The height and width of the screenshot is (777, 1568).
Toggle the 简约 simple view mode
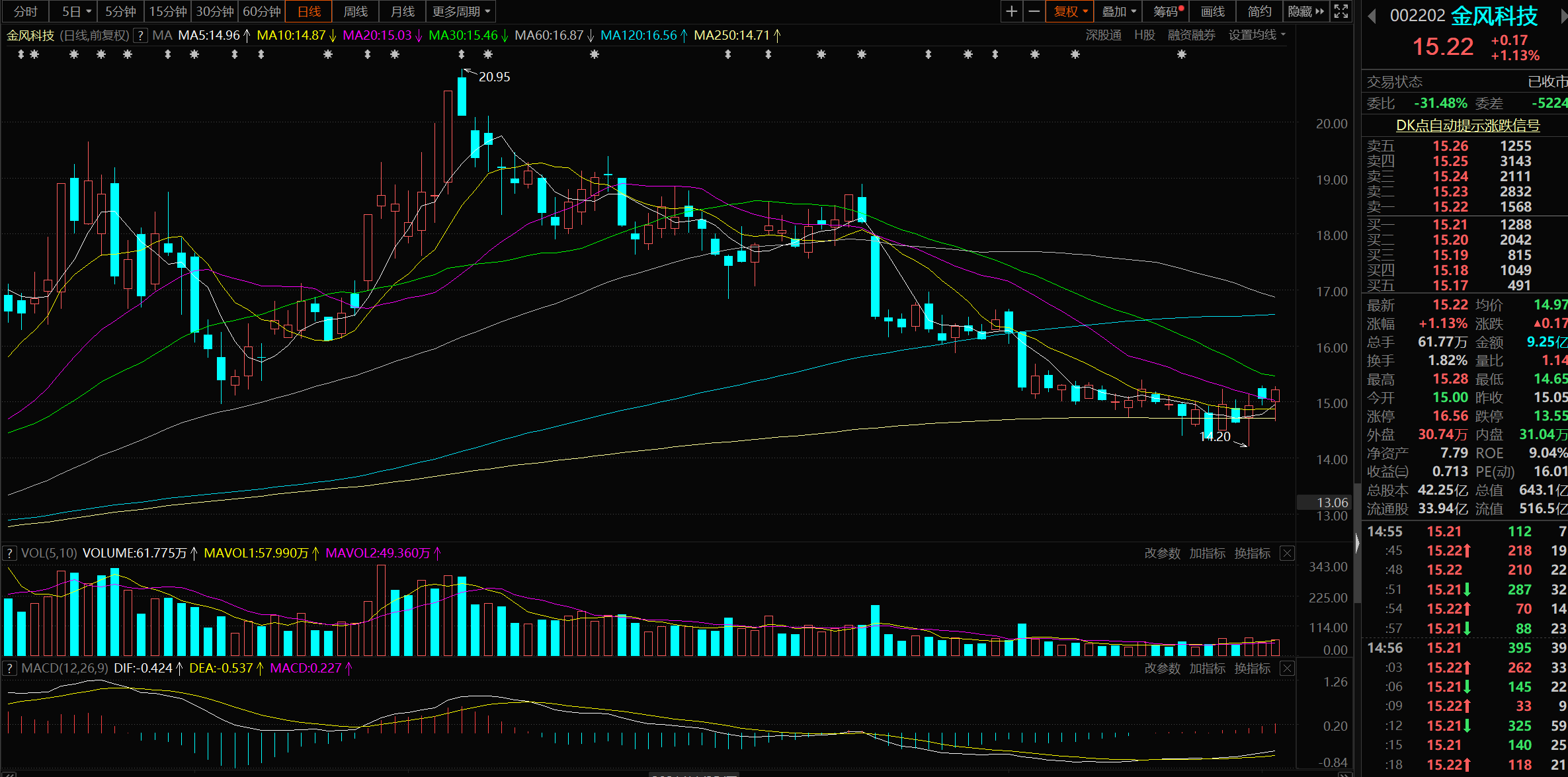1259,11
